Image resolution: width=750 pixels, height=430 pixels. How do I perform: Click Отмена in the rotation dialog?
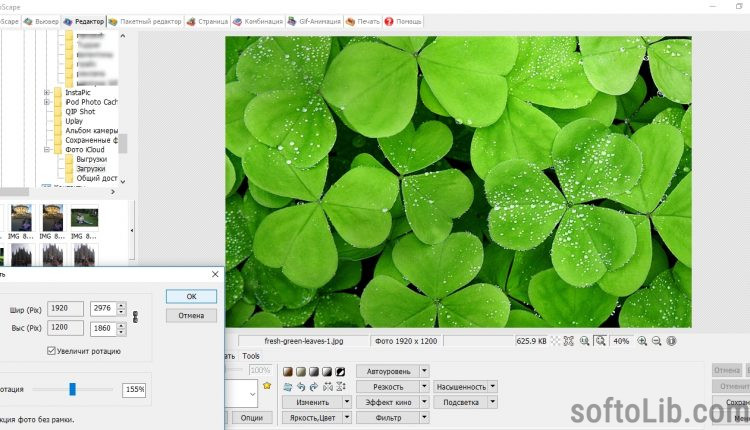click(191, 316)
